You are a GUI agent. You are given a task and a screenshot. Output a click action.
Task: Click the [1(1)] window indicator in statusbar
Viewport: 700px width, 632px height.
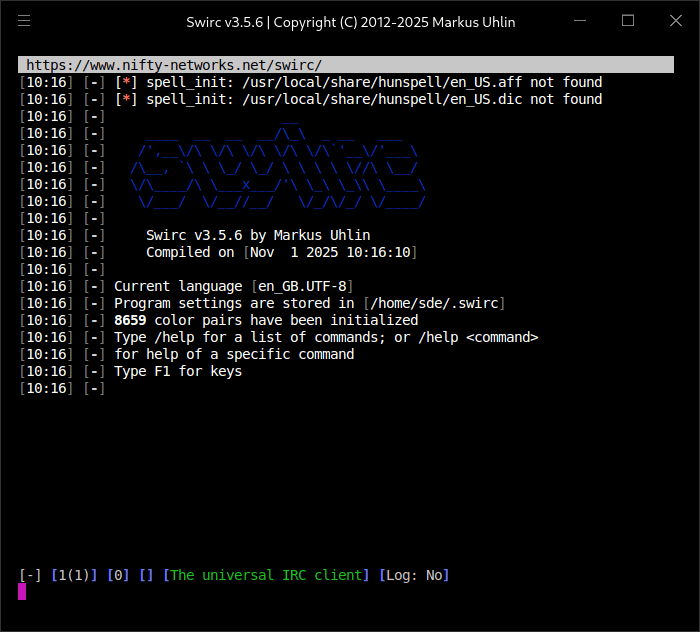[74, 575]
